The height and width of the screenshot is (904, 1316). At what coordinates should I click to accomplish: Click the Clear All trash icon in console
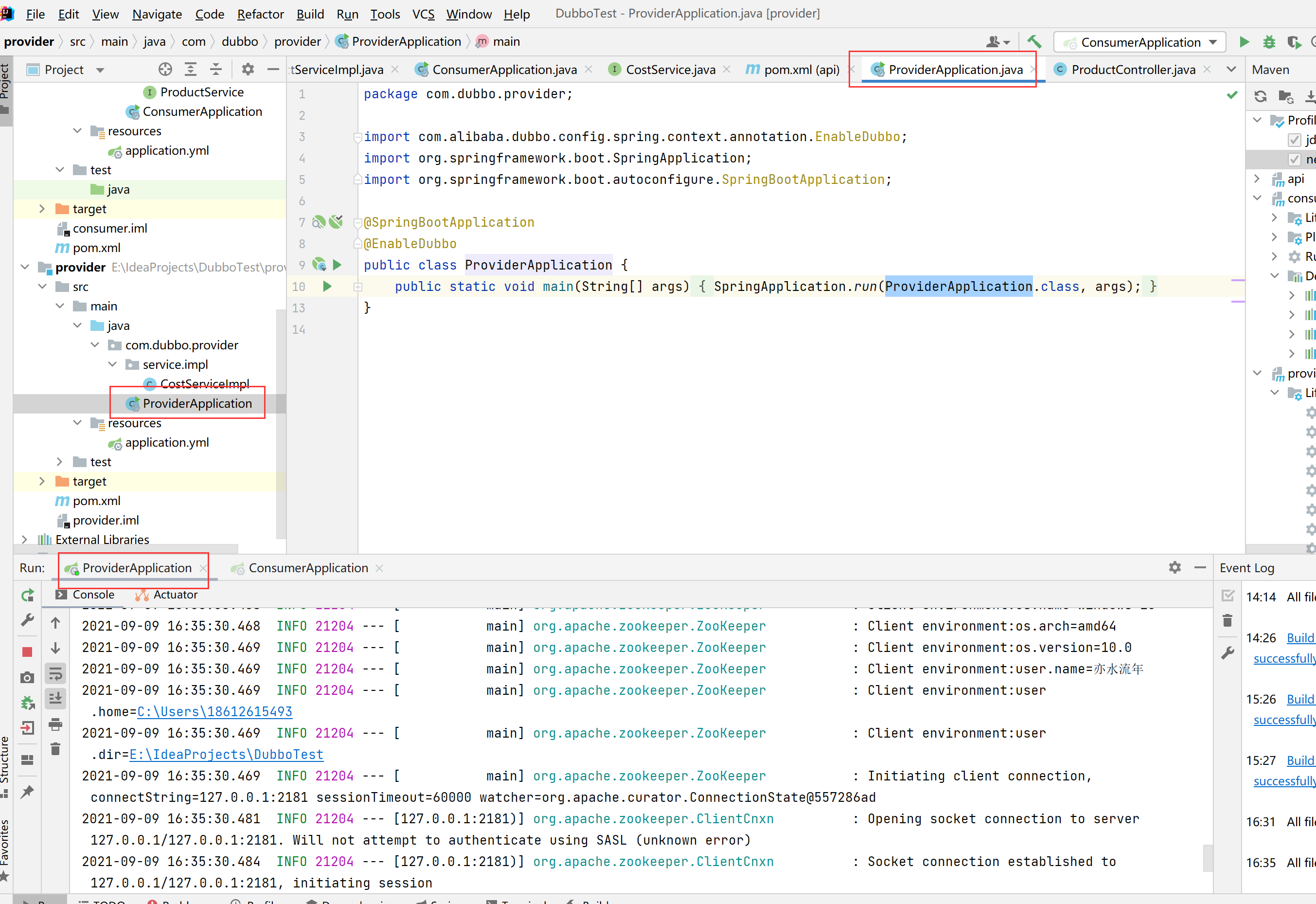[x=55, y=749]
